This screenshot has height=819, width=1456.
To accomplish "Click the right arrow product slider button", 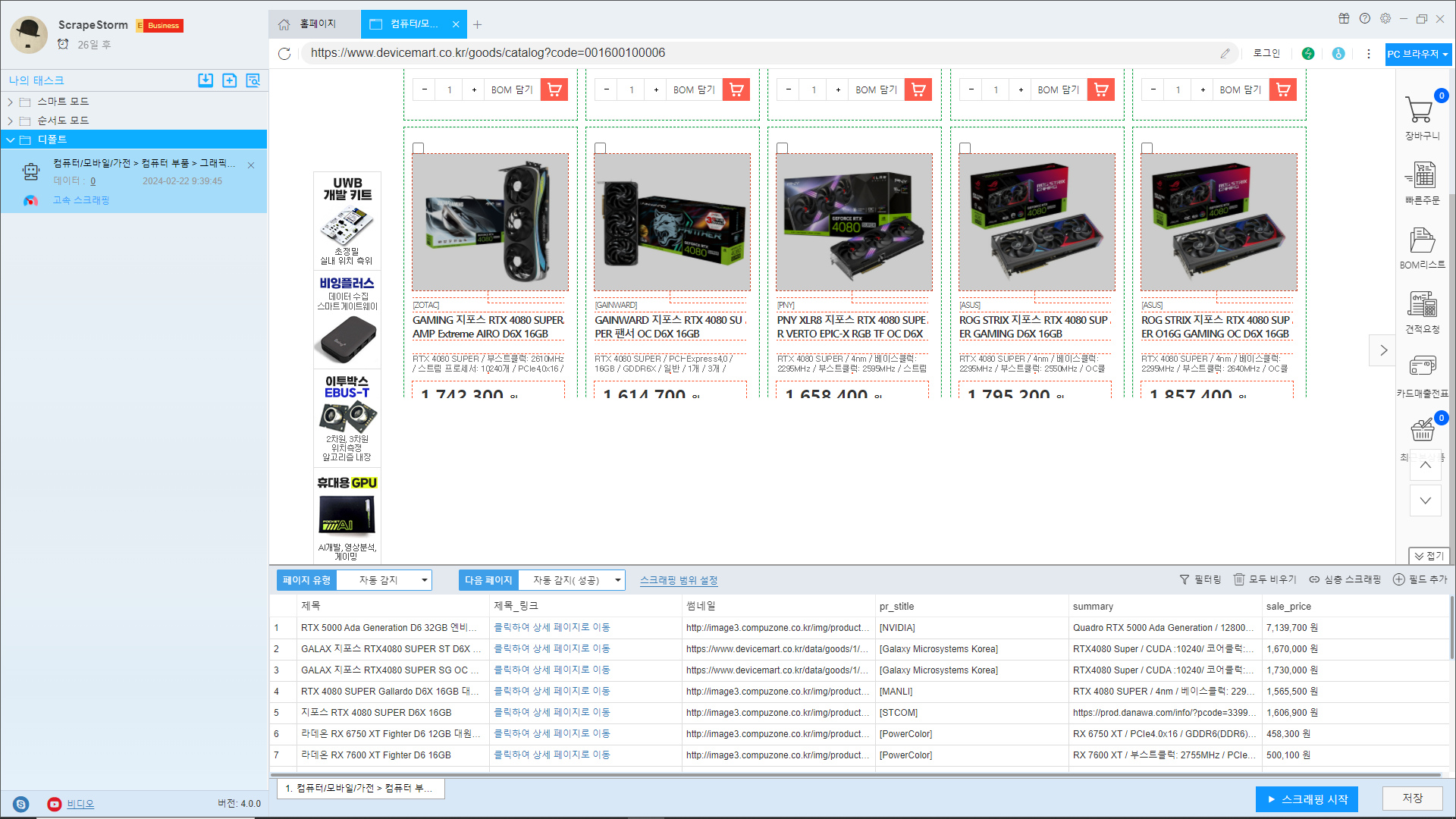I will 1383,350.
